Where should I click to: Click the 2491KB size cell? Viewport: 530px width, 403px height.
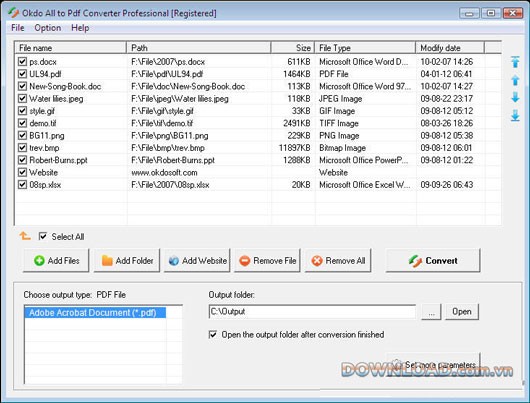pyautogui.click(x=297, y=123)
